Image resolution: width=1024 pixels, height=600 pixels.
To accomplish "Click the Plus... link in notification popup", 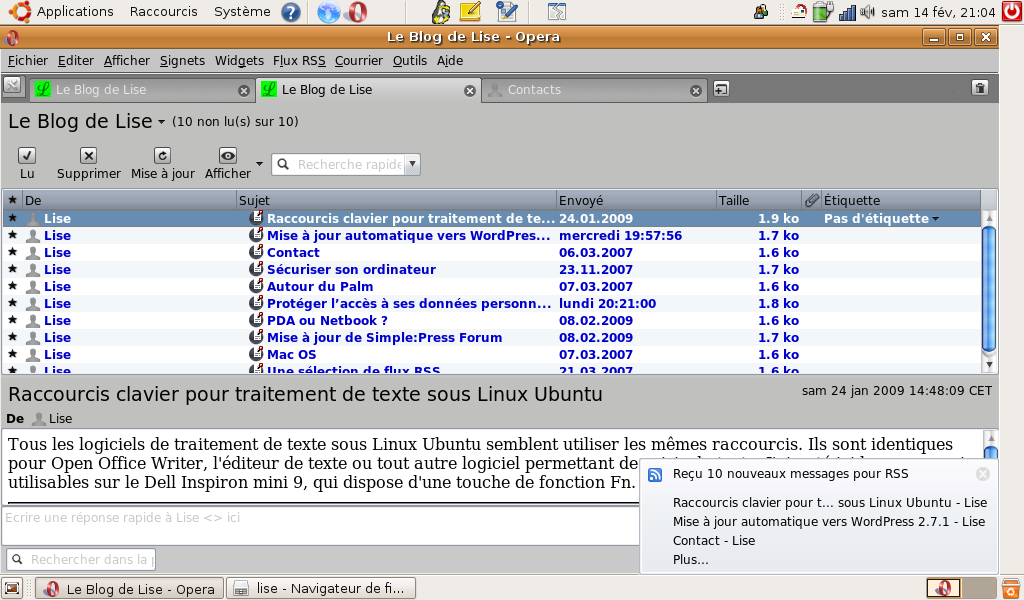I will click(x=690, y=560).
